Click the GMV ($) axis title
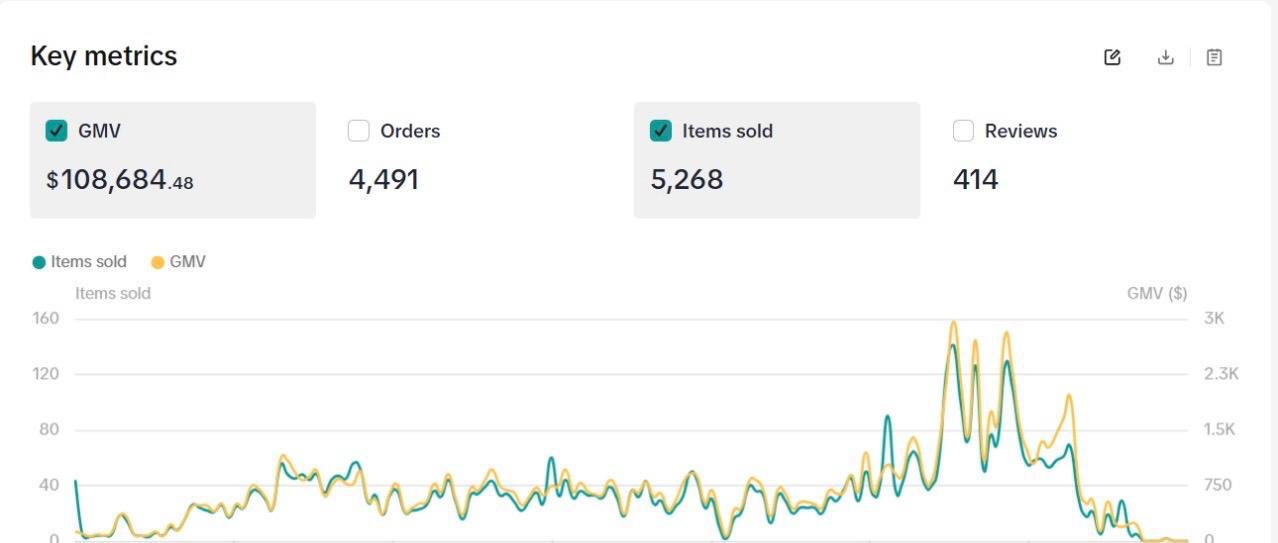 1157,293
